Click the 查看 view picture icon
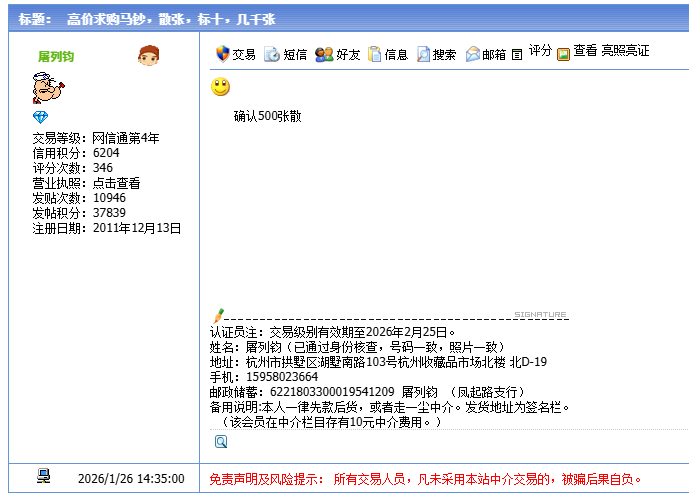This screenshot has height=499, width=689. click(563, 54)
